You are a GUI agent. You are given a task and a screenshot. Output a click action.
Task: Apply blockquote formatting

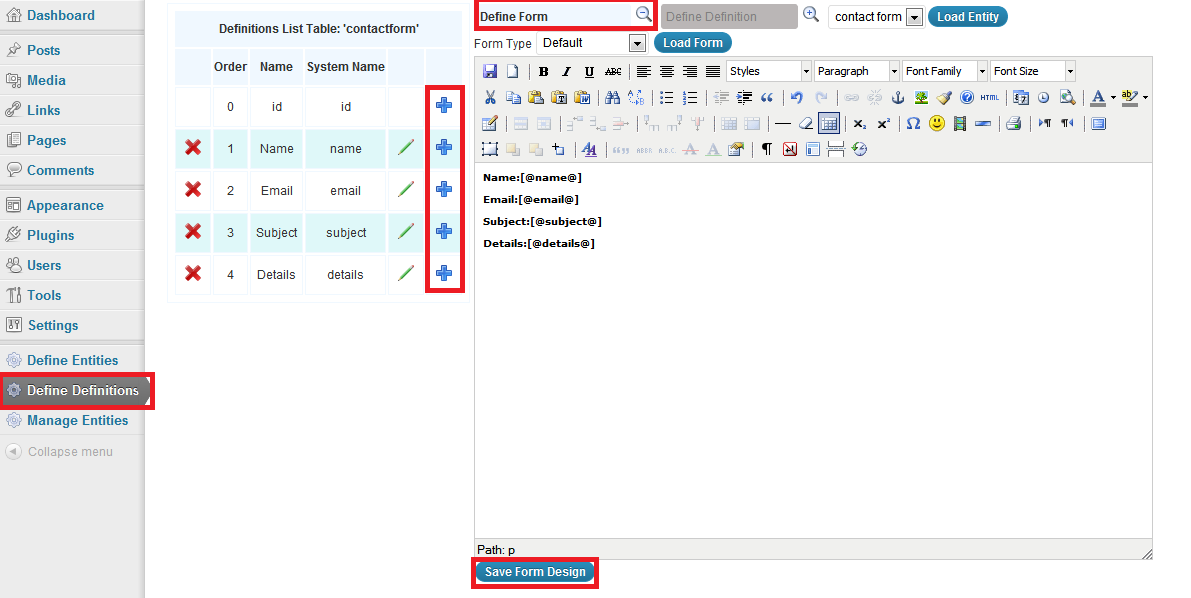(766, 97)
